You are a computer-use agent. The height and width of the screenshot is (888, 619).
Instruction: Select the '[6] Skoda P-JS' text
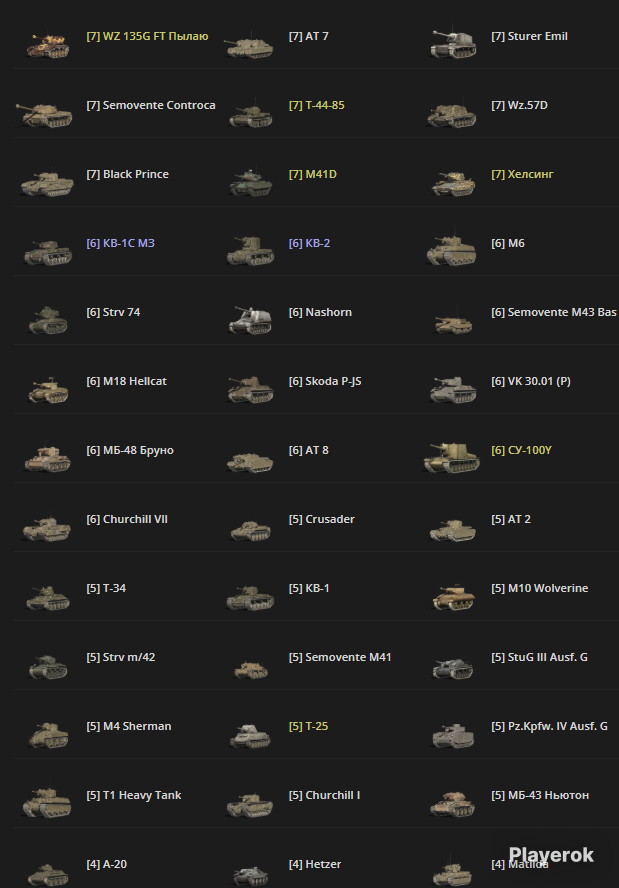point(325,382)
